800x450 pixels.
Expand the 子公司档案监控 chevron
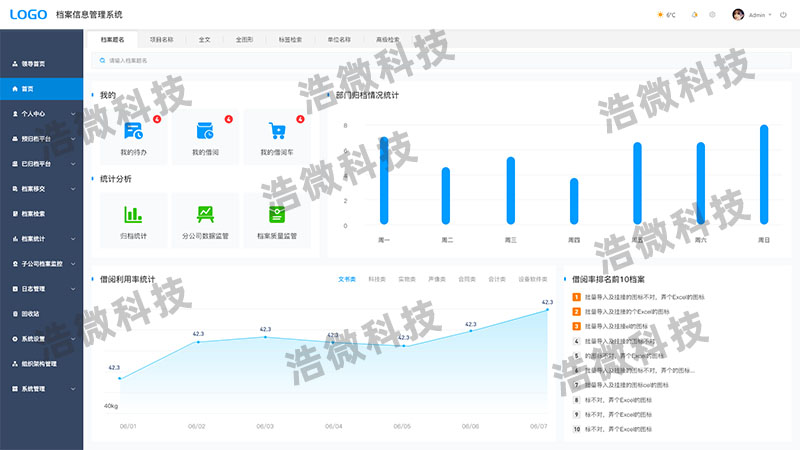pos(73,264)
